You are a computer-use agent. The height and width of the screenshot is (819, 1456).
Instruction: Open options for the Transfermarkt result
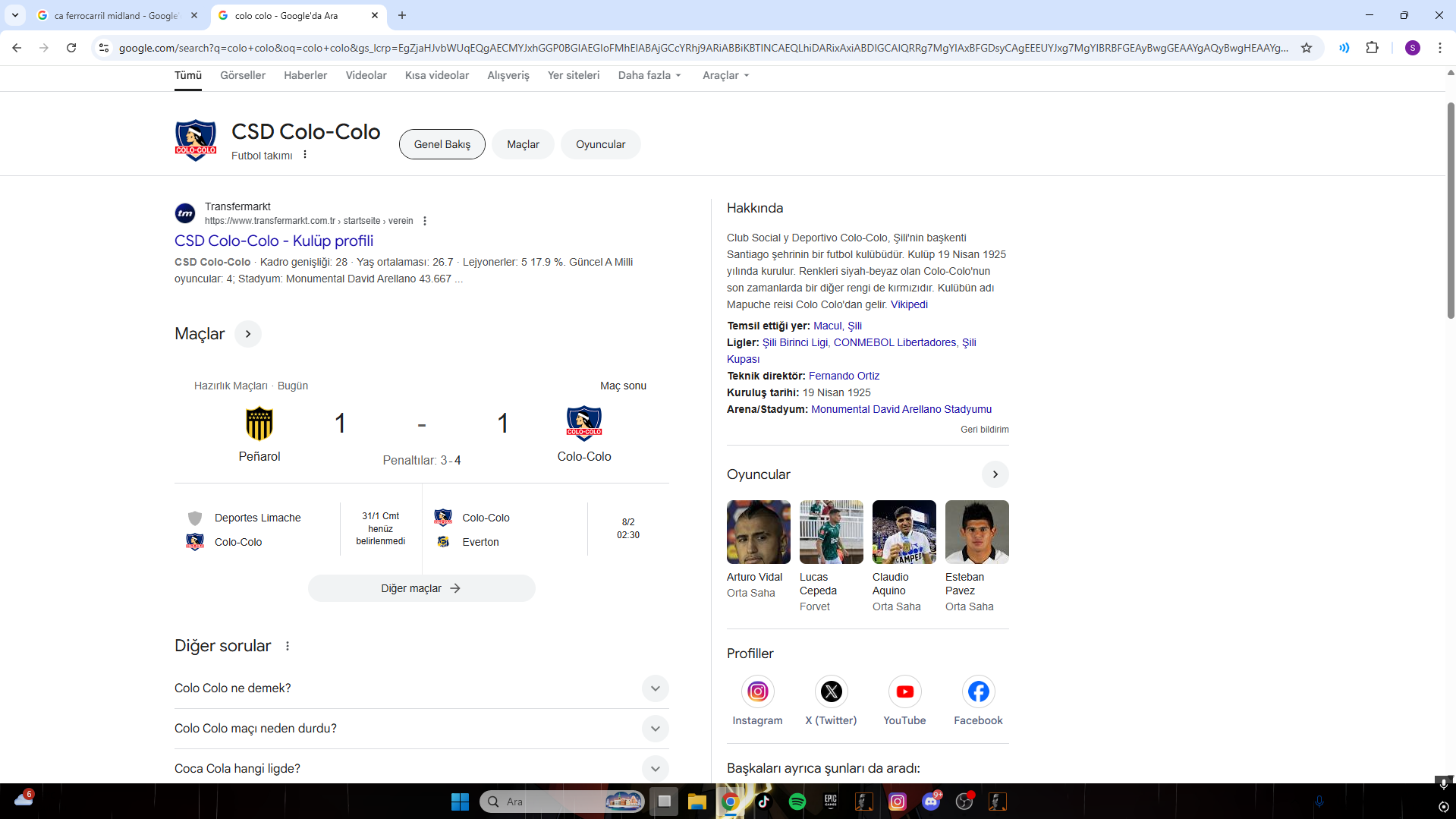[x=425, y=221]
